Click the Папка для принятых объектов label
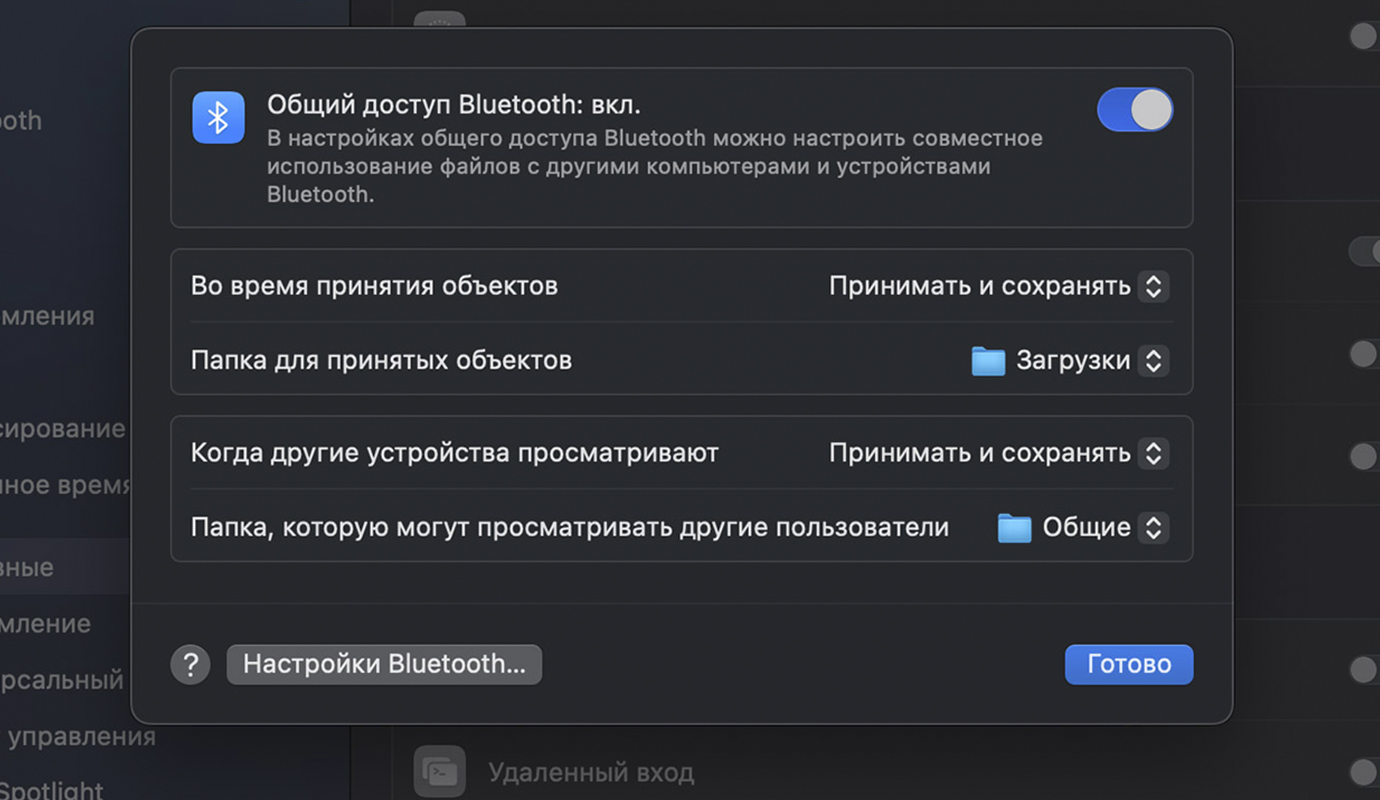Viewport: 1380px width, 800px height. click(381, 360)
